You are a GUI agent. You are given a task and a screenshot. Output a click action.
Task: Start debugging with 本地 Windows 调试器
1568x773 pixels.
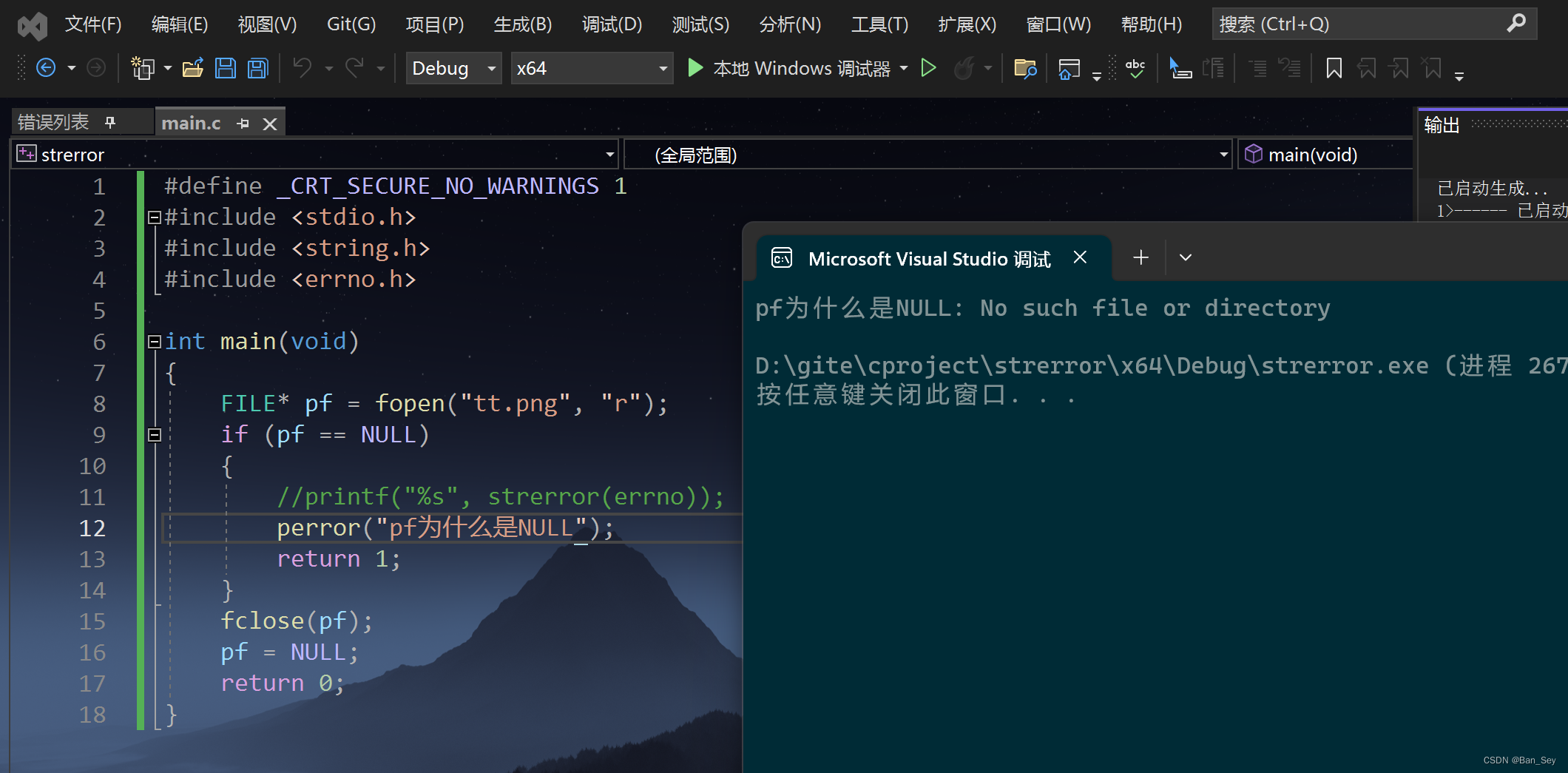coord(795,67)
